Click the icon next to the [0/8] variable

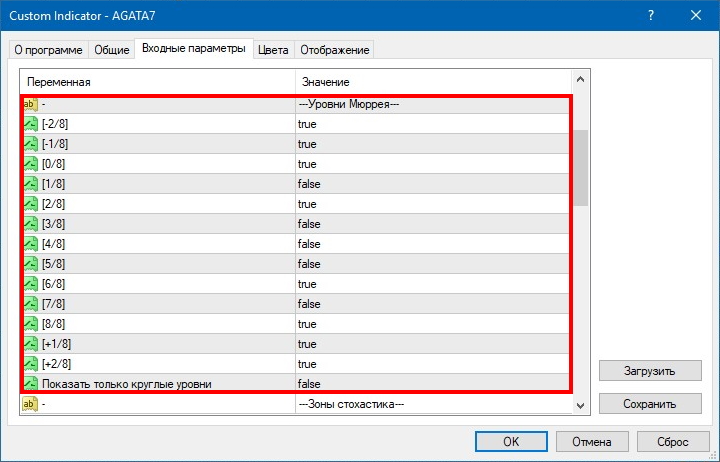click(x=30, y=164)
